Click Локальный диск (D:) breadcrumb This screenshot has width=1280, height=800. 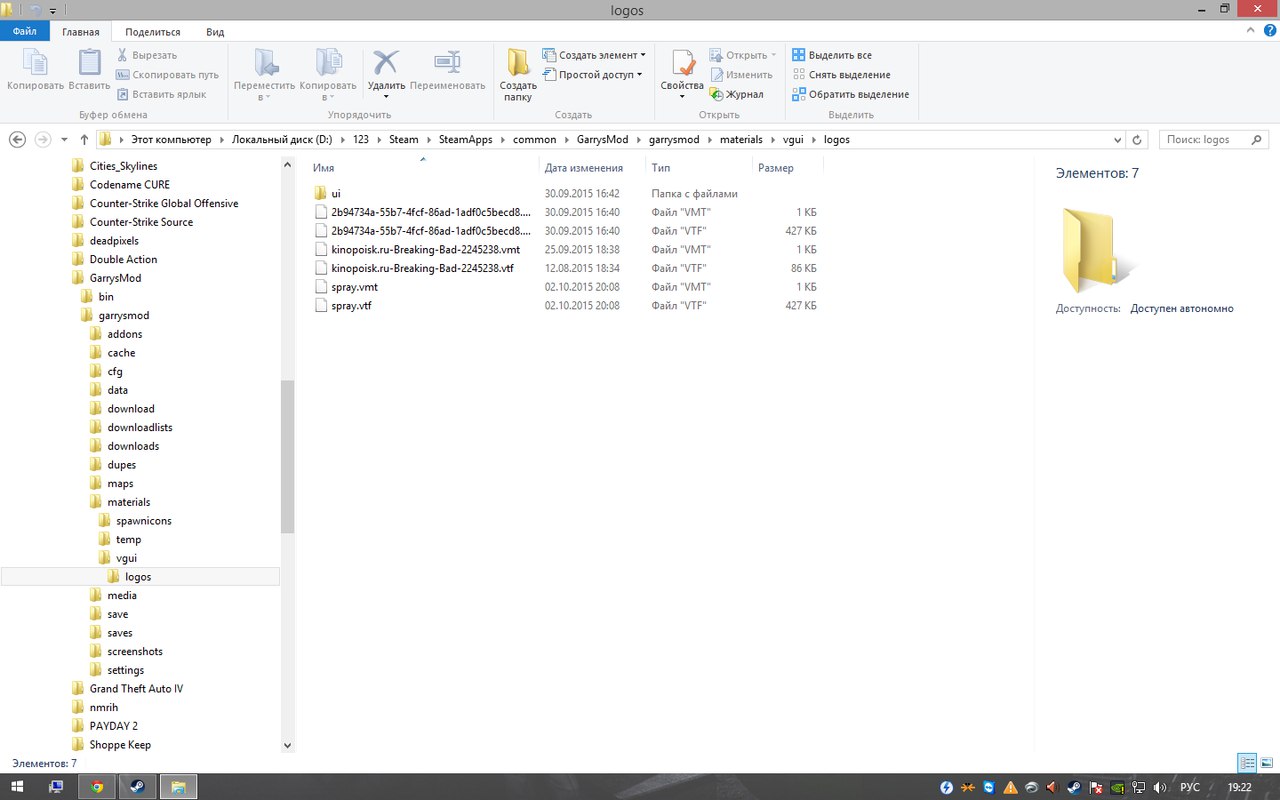click(282, 140)
